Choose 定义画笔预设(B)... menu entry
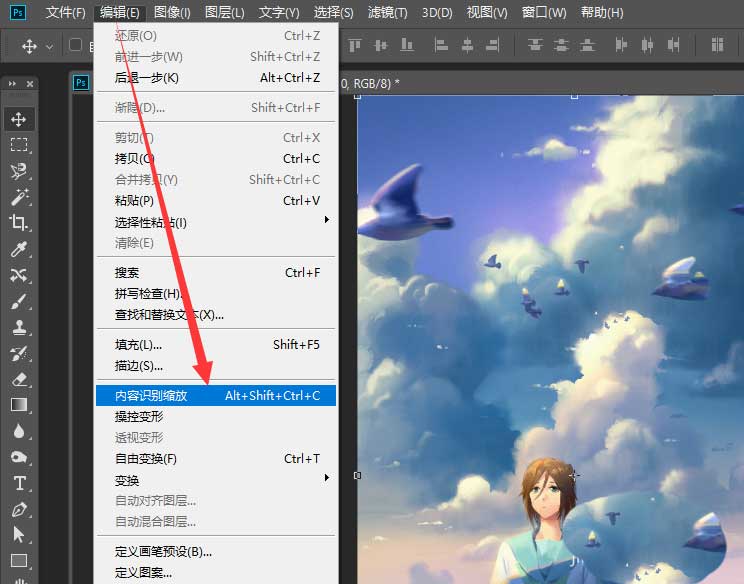This screenshot has height=584, width=744. (x=216, y=552)
